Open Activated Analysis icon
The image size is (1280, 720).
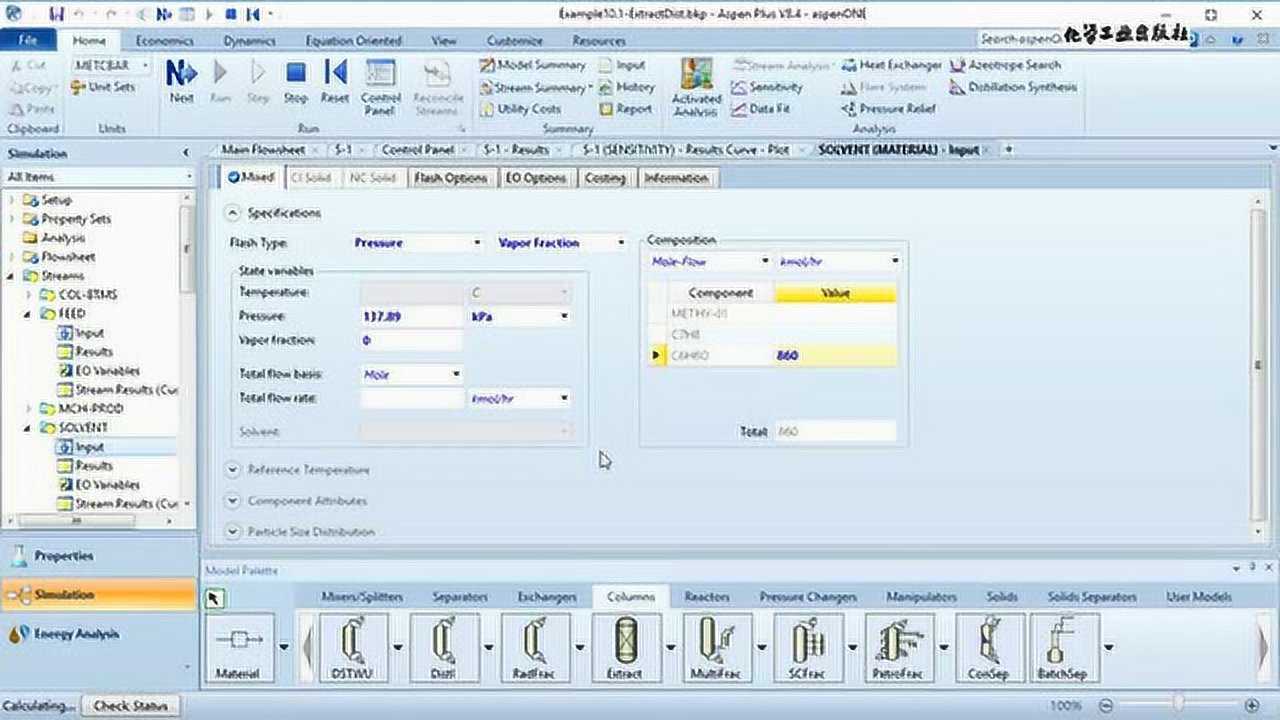(696, 78)
